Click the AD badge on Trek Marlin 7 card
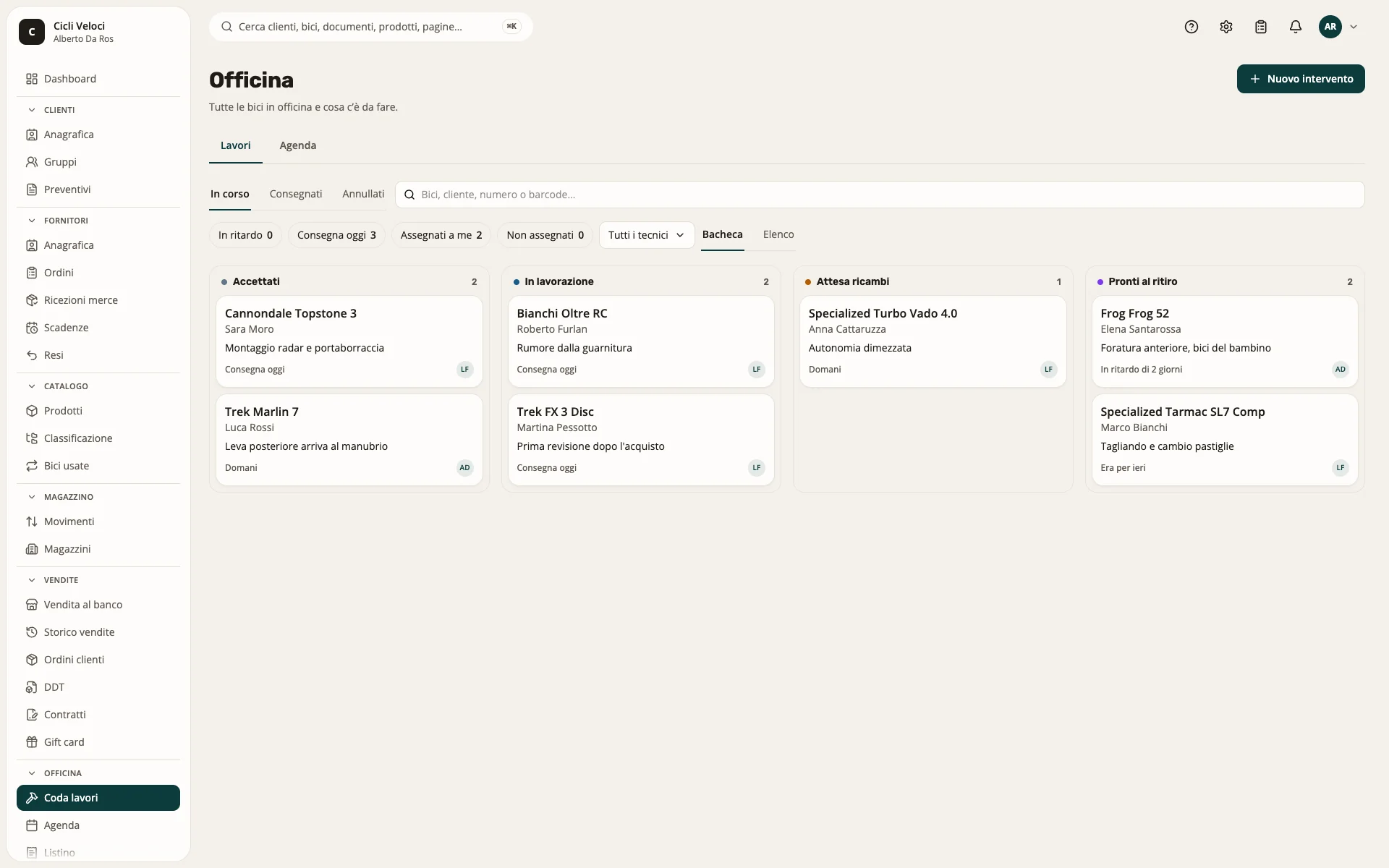1389x868 pixels. (x=464, y=468)
